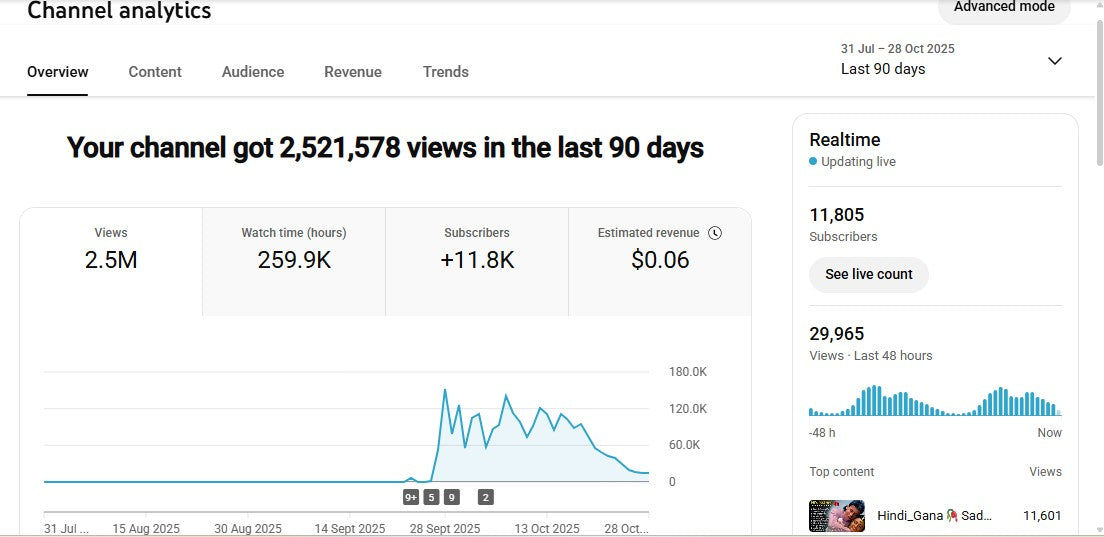Expand the date range dropdown chevron

[x=1054, y=61]
